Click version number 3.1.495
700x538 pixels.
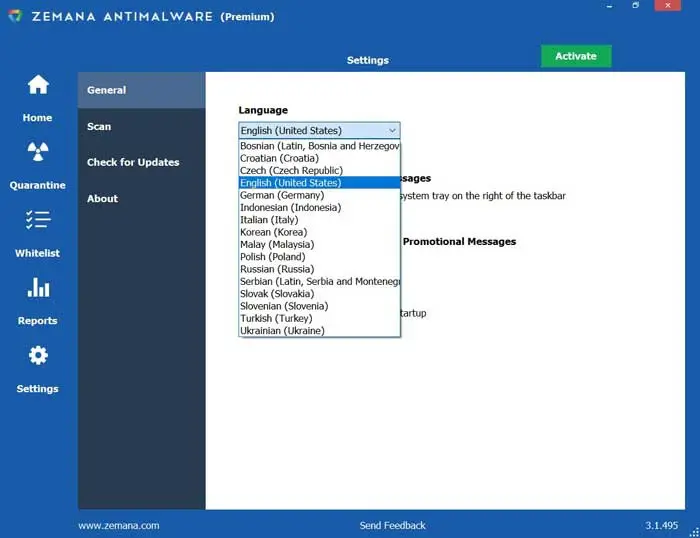(662, 525)
